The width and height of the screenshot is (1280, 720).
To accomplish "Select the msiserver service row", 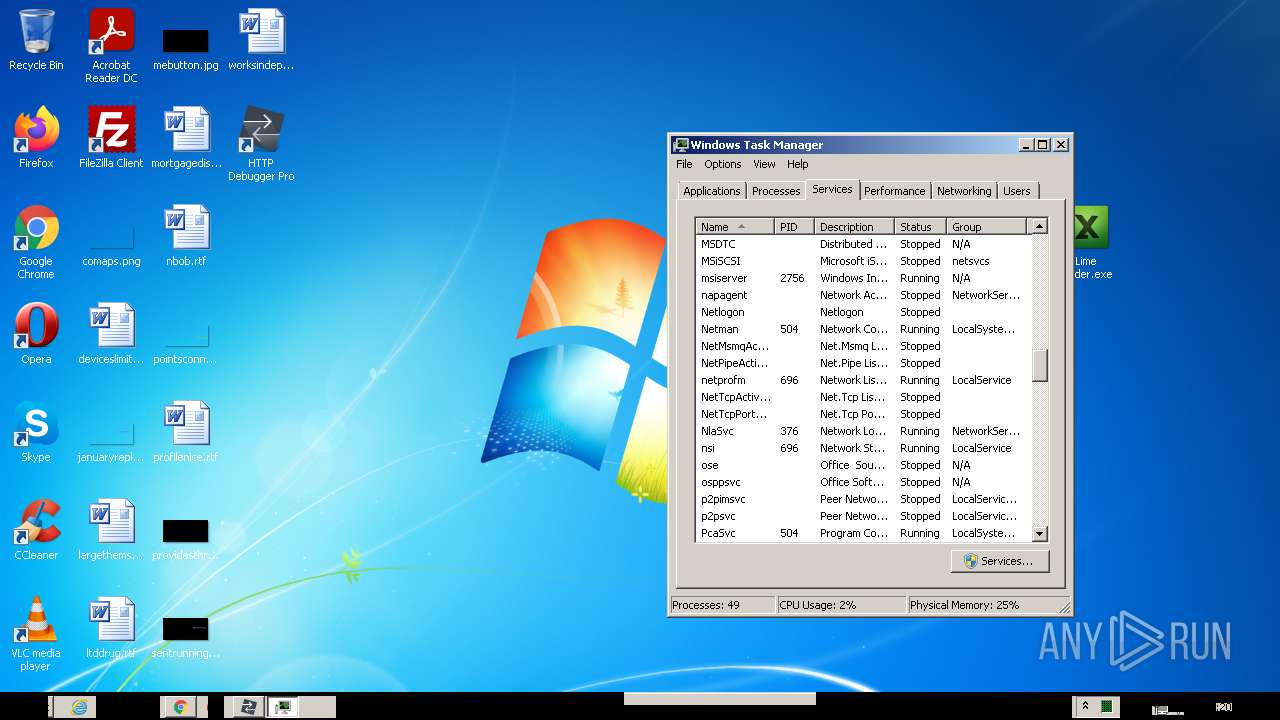I will click(862, 278).
